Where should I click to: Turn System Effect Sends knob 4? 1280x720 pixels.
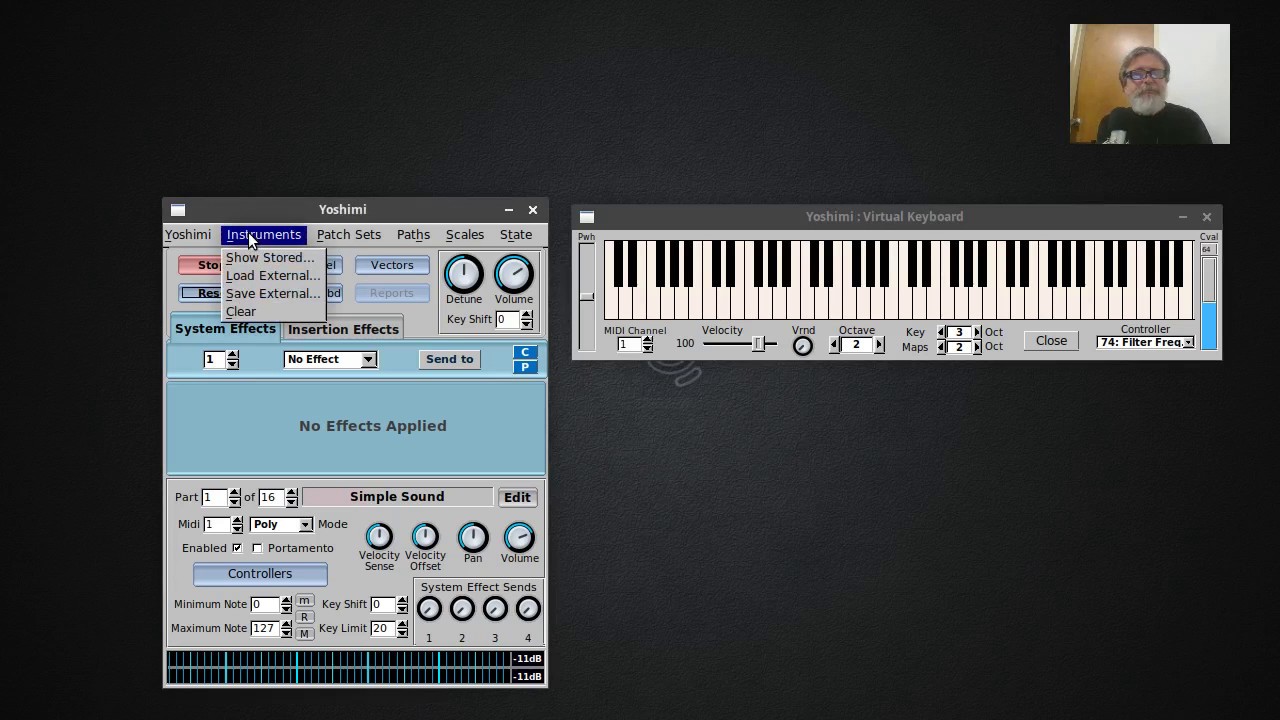pos(528,608)
